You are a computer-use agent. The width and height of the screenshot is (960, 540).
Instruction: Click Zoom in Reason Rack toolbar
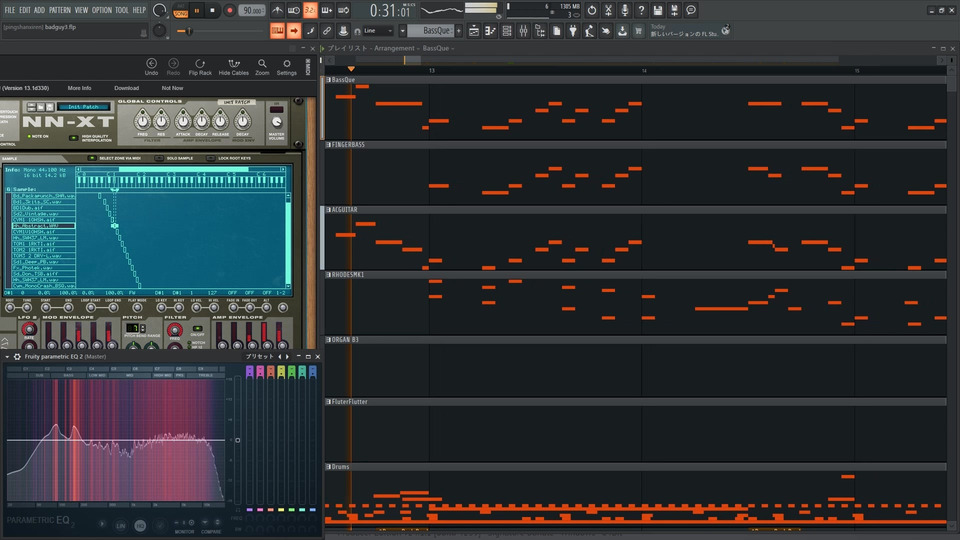(262, 67)
